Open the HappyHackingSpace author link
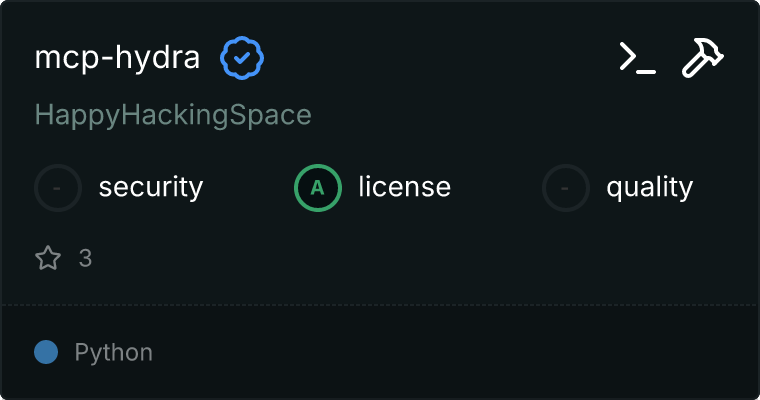This screenshot has height=400, width=760. (173, 115)
